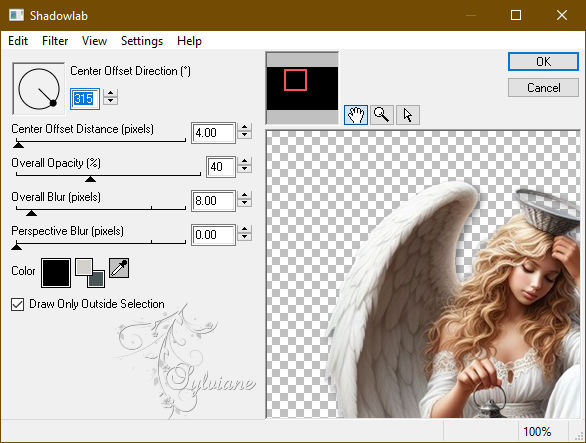Click the Cancel button

click(x=543, y=88)
